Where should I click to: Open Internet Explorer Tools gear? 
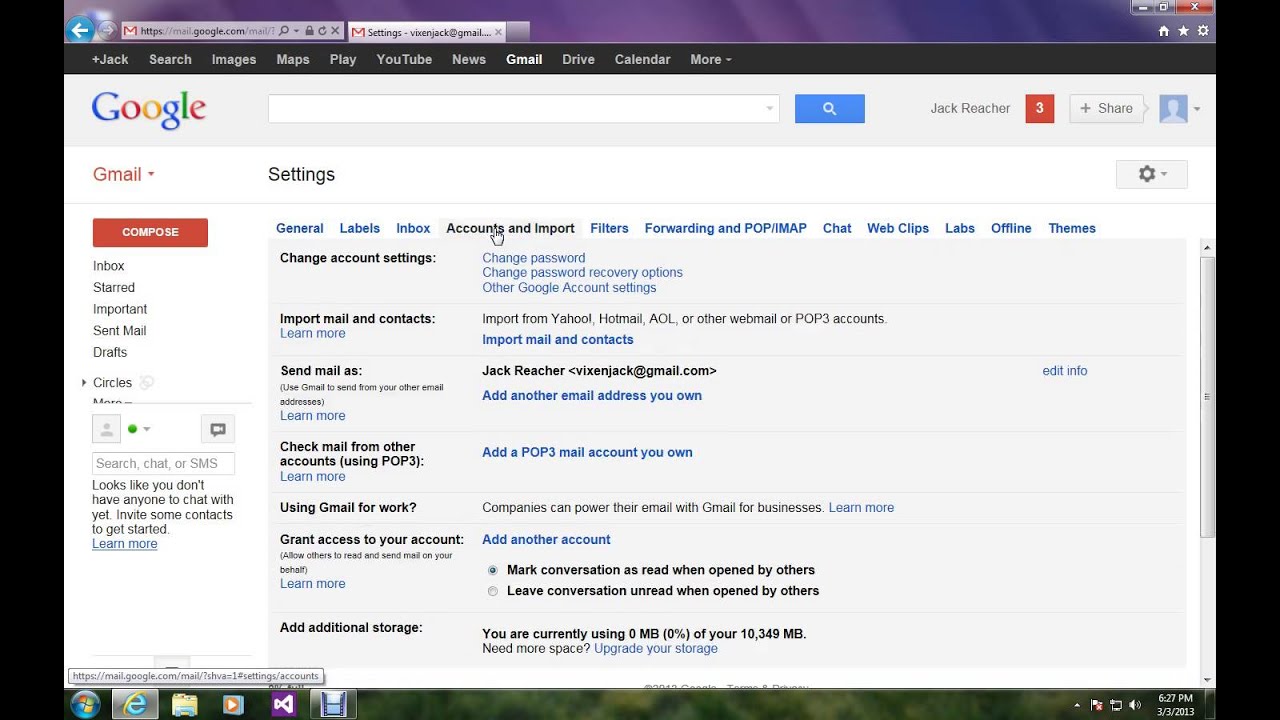pos(1203,31)
